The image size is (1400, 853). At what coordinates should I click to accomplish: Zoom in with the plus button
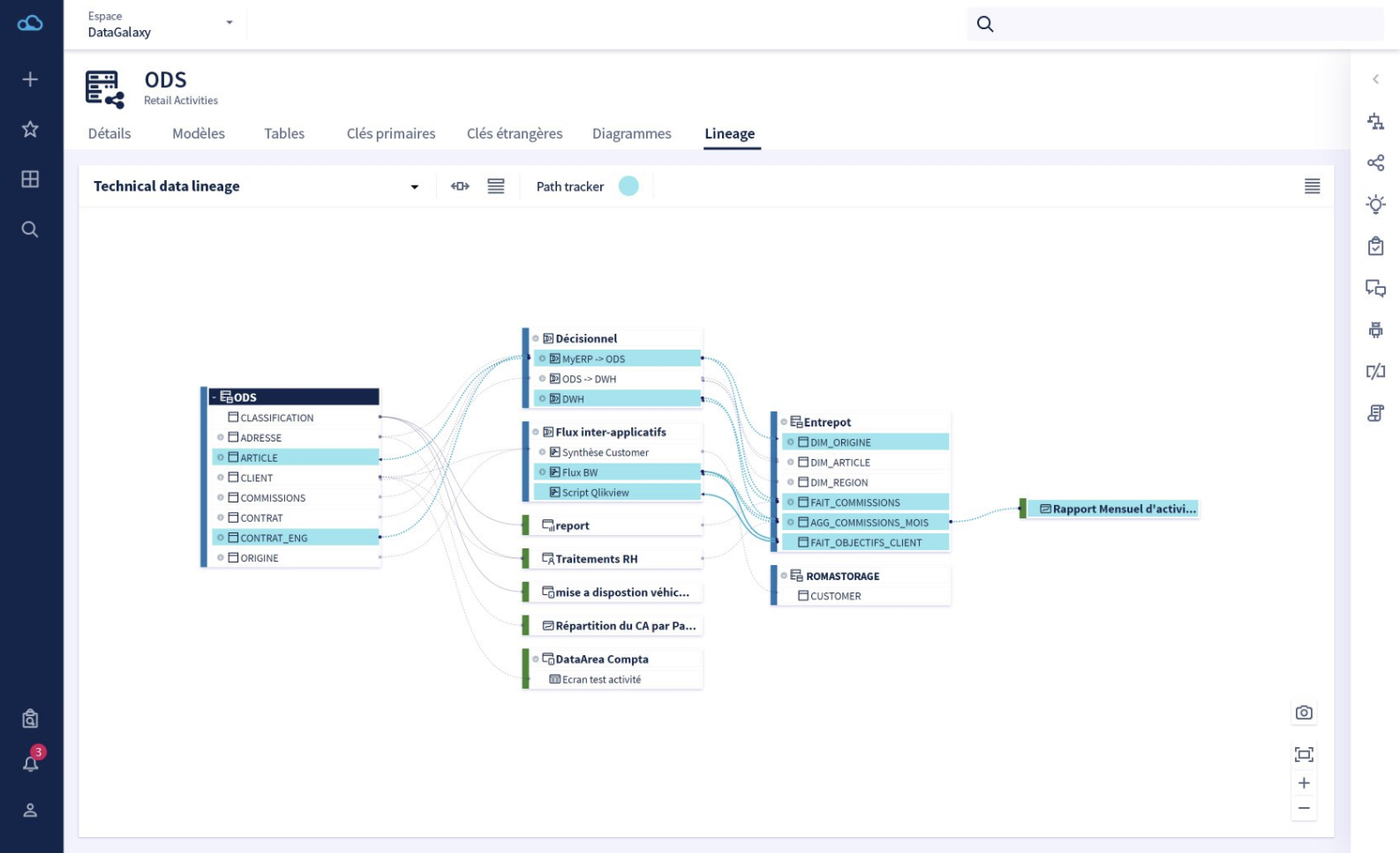1304,783
